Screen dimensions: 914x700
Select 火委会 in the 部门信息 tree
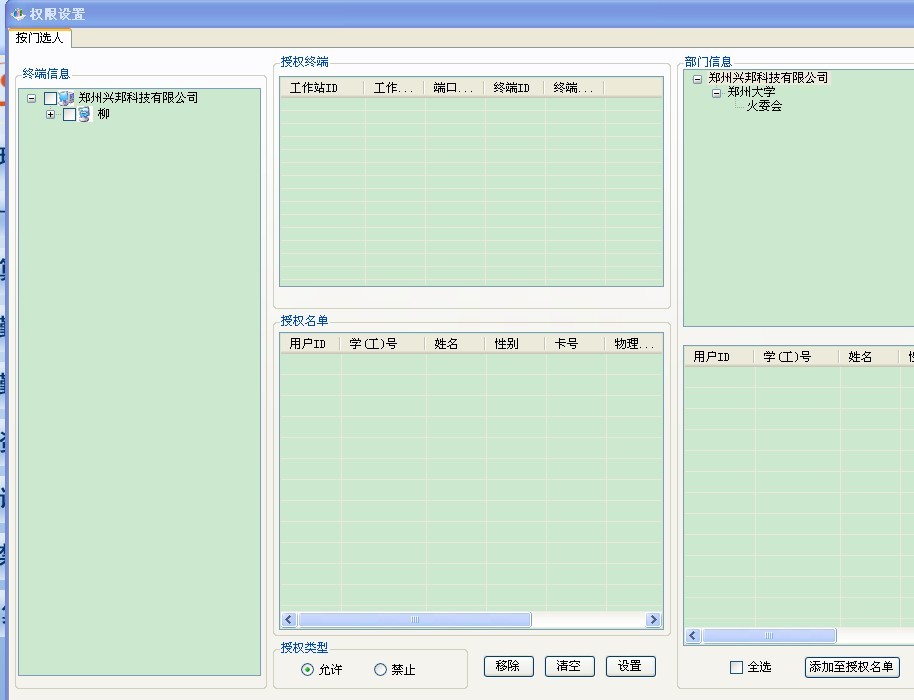[764, 106]
